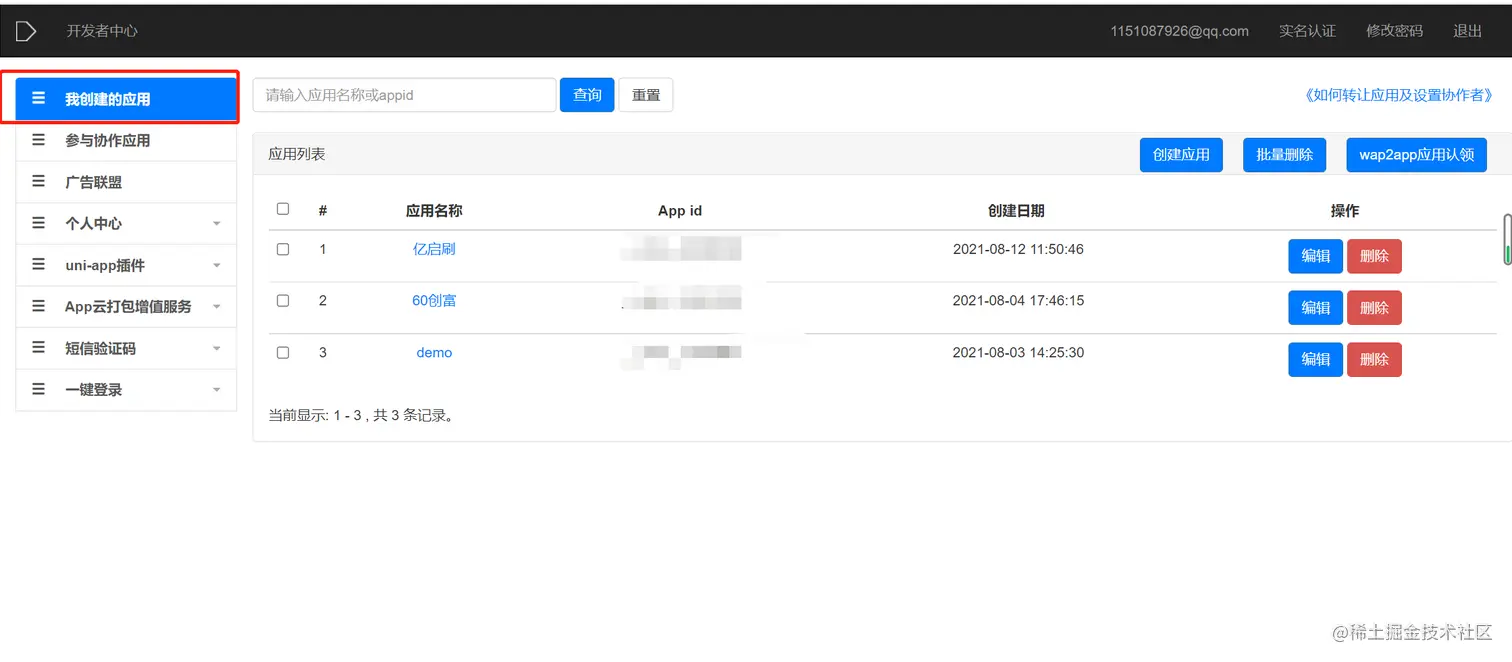Expand the App云打包增值服务 dropdown arrow
The image size is (1512, 662).
pos(217,307)
